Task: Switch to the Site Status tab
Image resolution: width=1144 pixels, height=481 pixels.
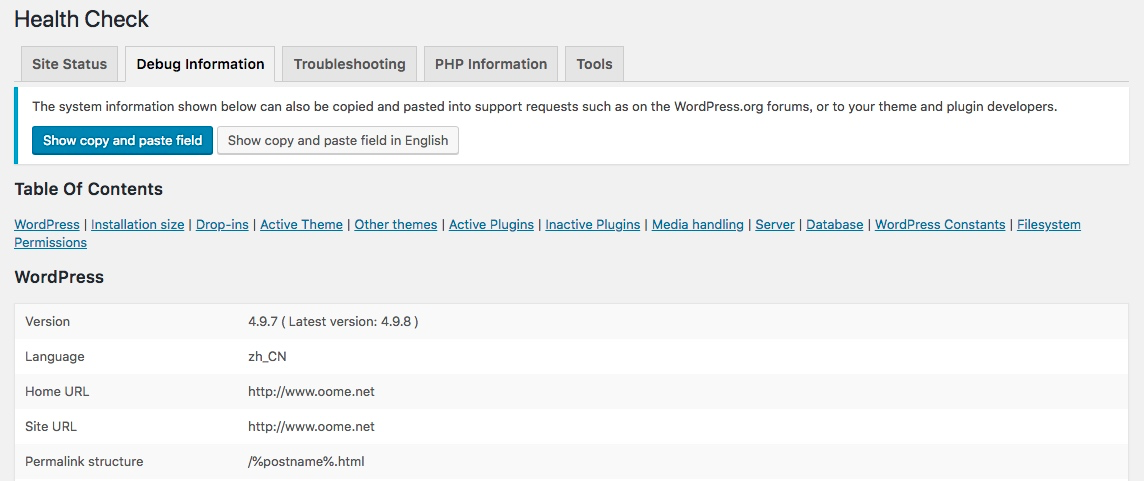Action: (x=69, y=64)
